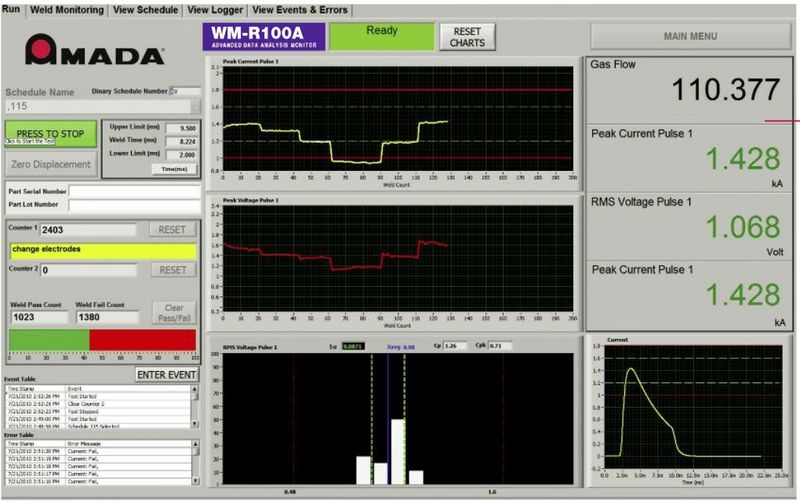Click the Upper Limit value 9.500
The width and height of the screenshot is (800, 502).
click(182, 128)
